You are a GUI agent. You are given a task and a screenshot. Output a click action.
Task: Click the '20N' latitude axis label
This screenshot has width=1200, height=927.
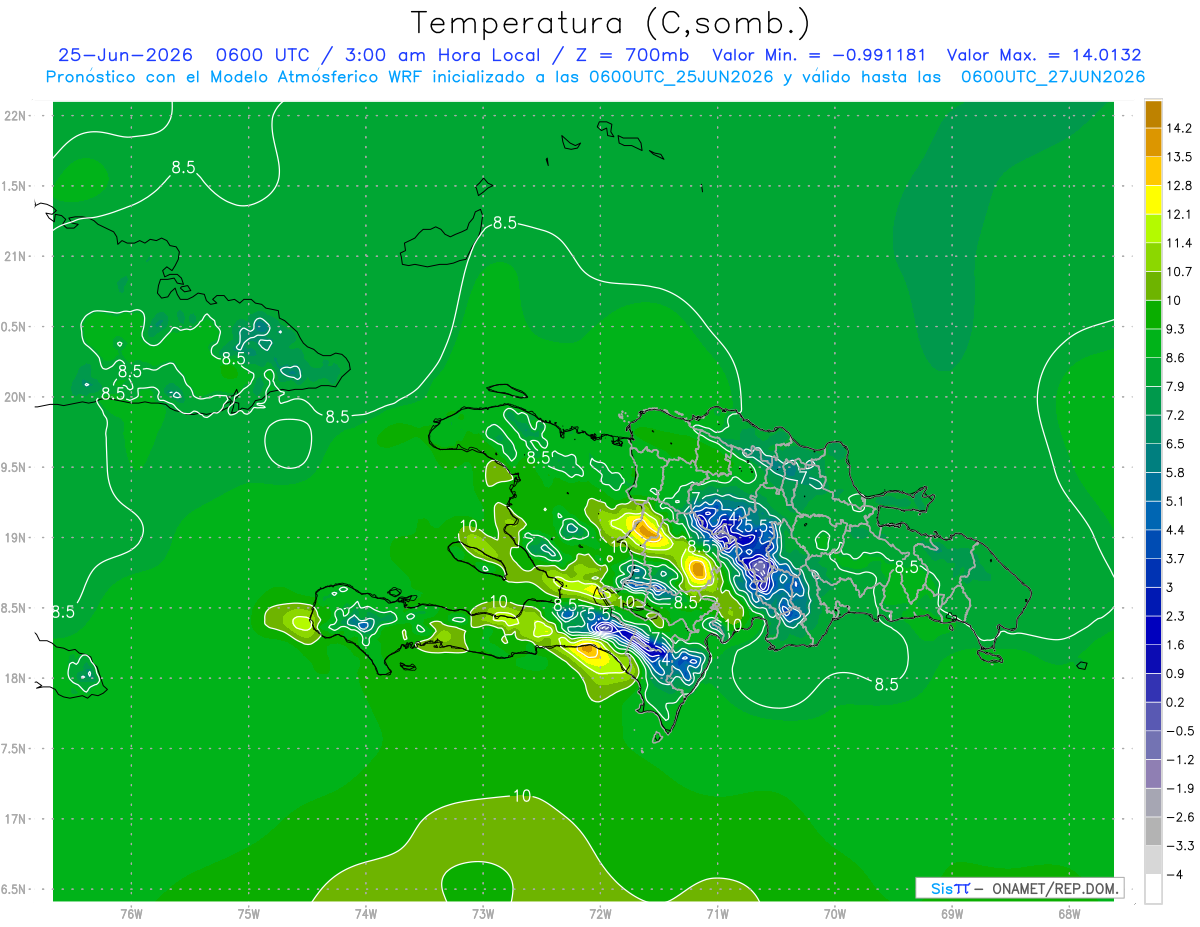pos(15,397)
